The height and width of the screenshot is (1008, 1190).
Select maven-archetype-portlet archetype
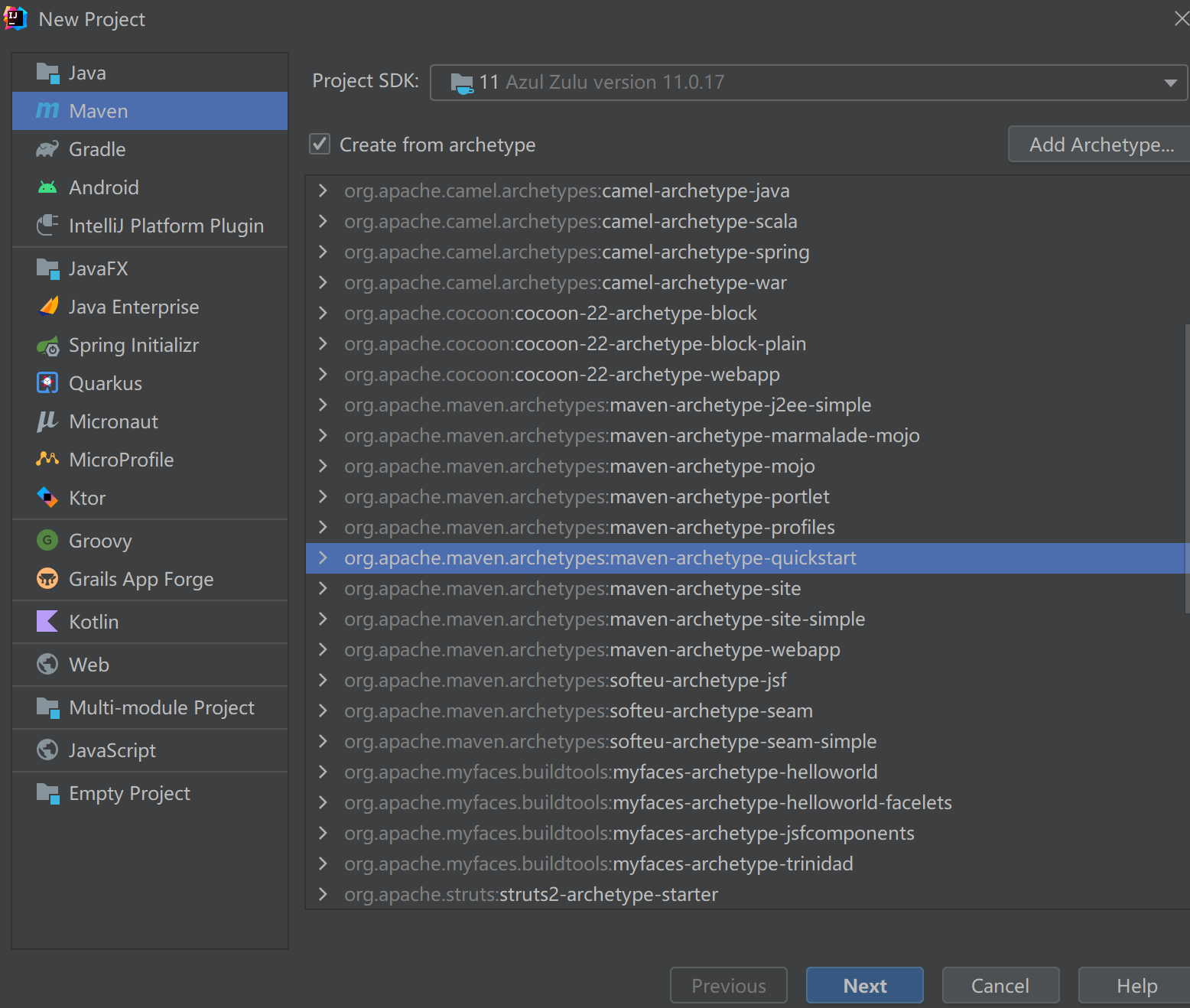tap(746, 496)
